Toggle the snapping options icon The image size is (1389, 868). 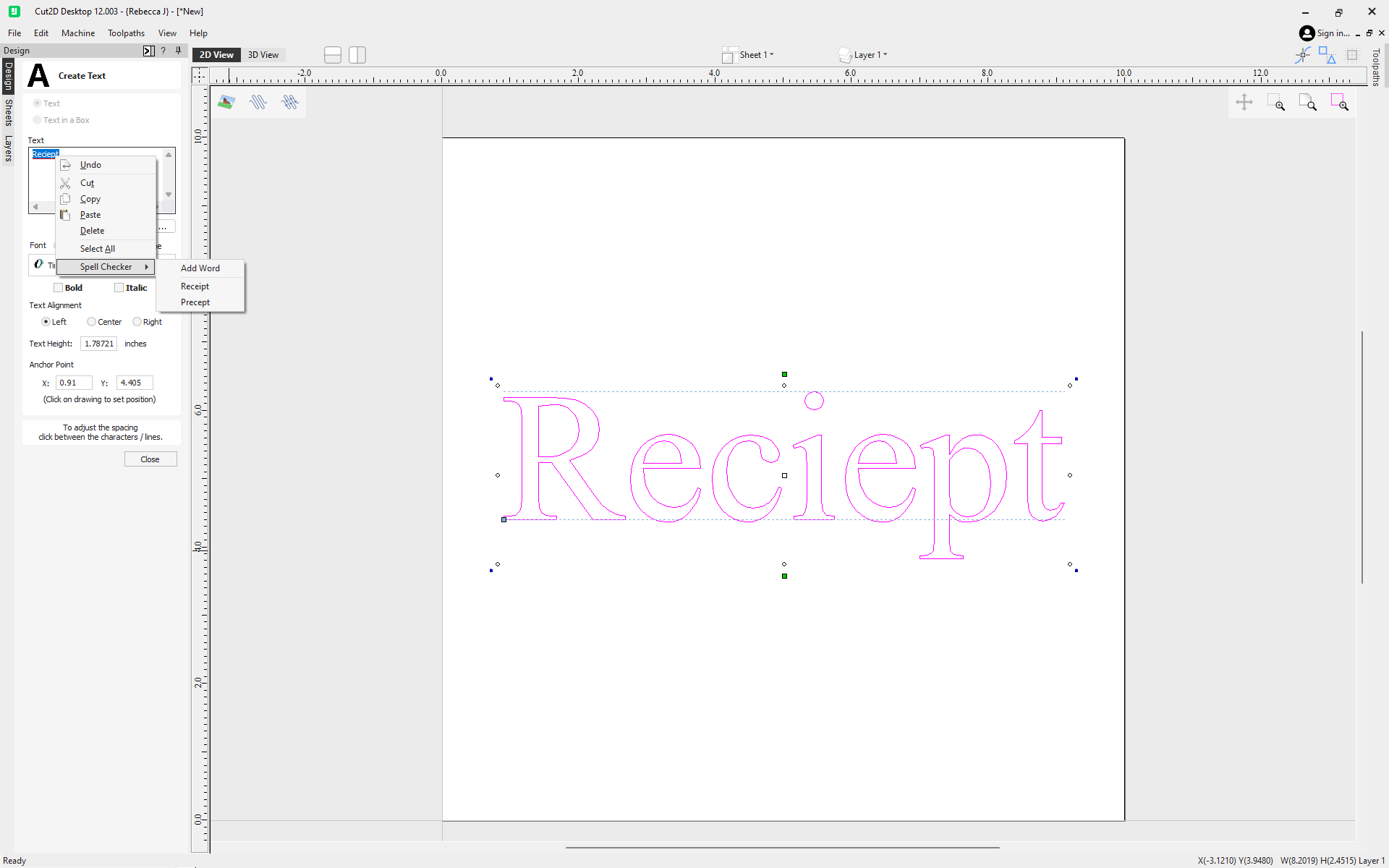tap(1303, 55)
